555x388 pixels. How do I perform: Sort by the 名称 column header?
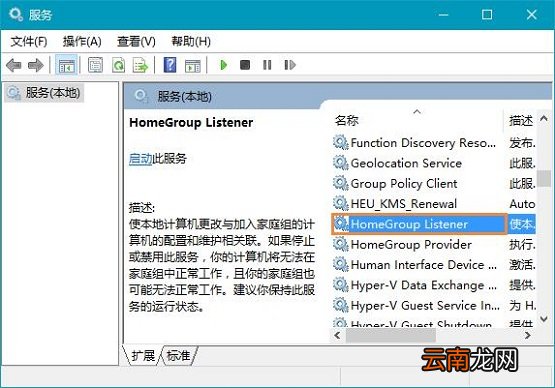click(x=417, y=121)
